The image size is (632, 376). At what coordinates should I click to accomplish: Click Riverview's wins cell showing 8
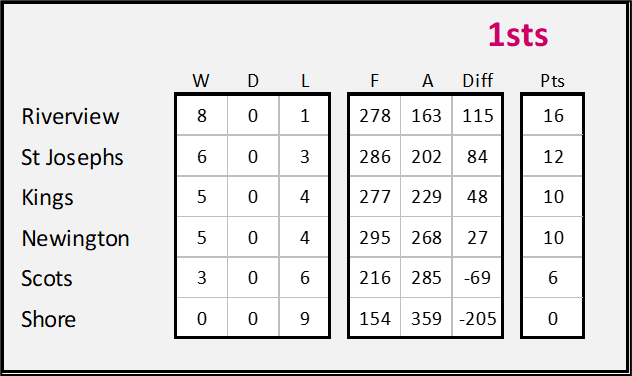(x=202, y=116)
